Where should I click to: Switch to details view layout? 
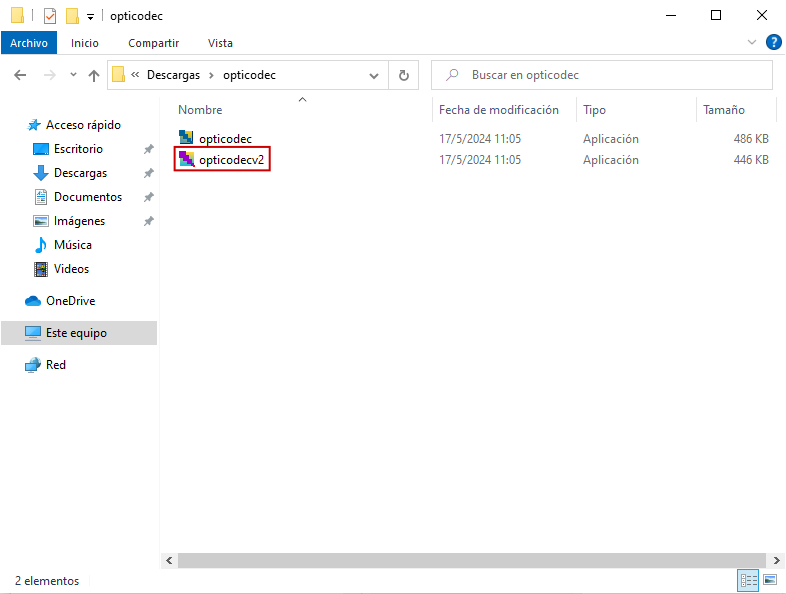click(x=748, y=580)
